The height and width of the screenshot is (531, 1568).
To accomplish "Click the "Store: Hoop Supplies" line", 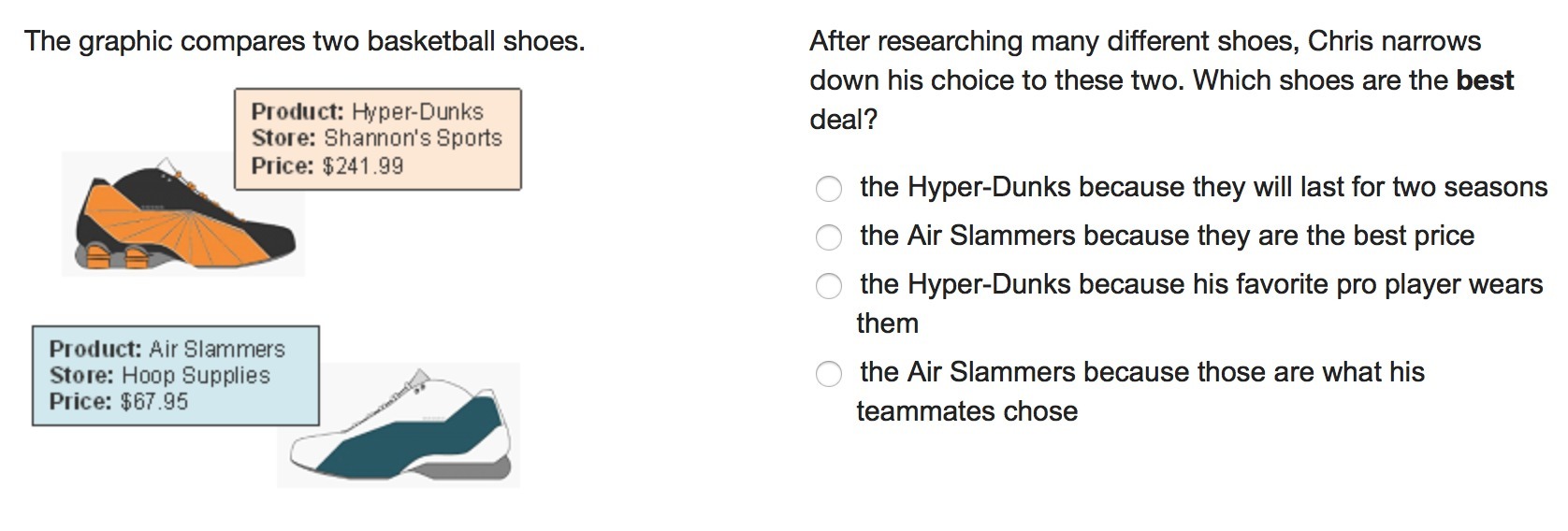I will point(159,376).
